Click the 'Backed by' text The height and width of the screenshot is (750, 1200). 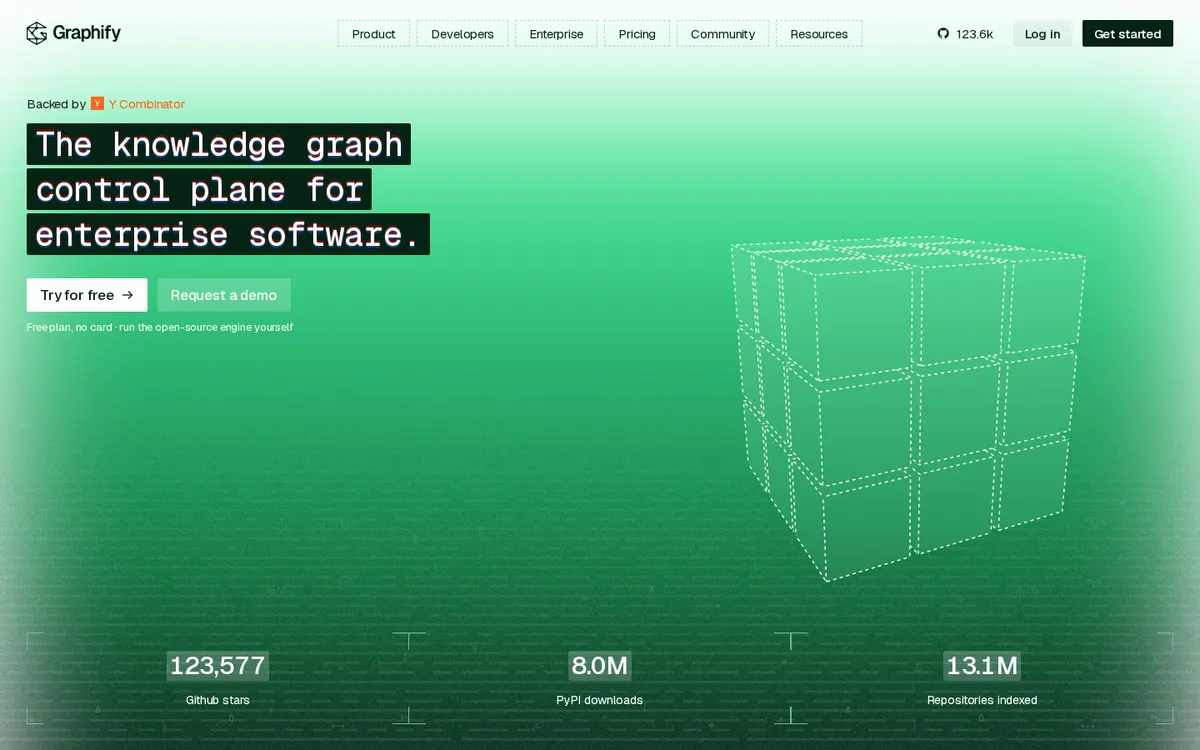click(56, 104)
